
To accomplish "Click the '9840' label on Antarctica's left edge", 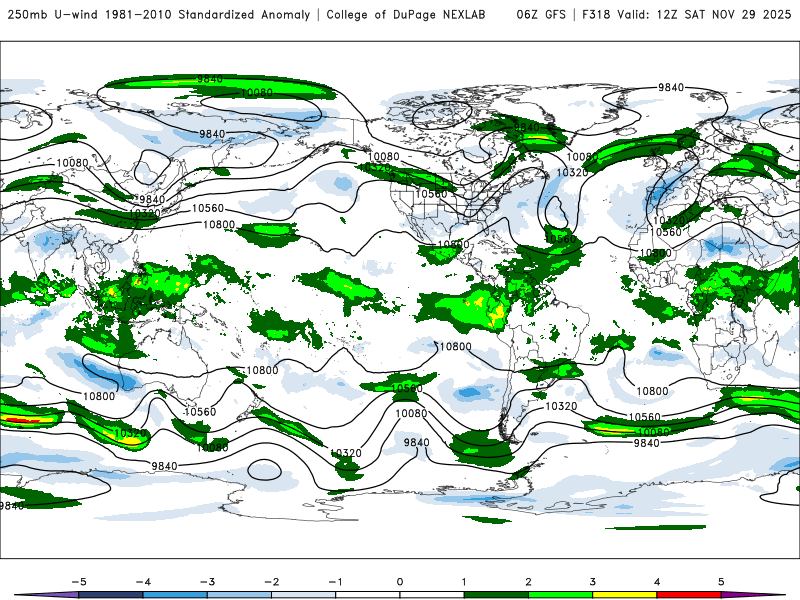I will [x=12, y=506].
